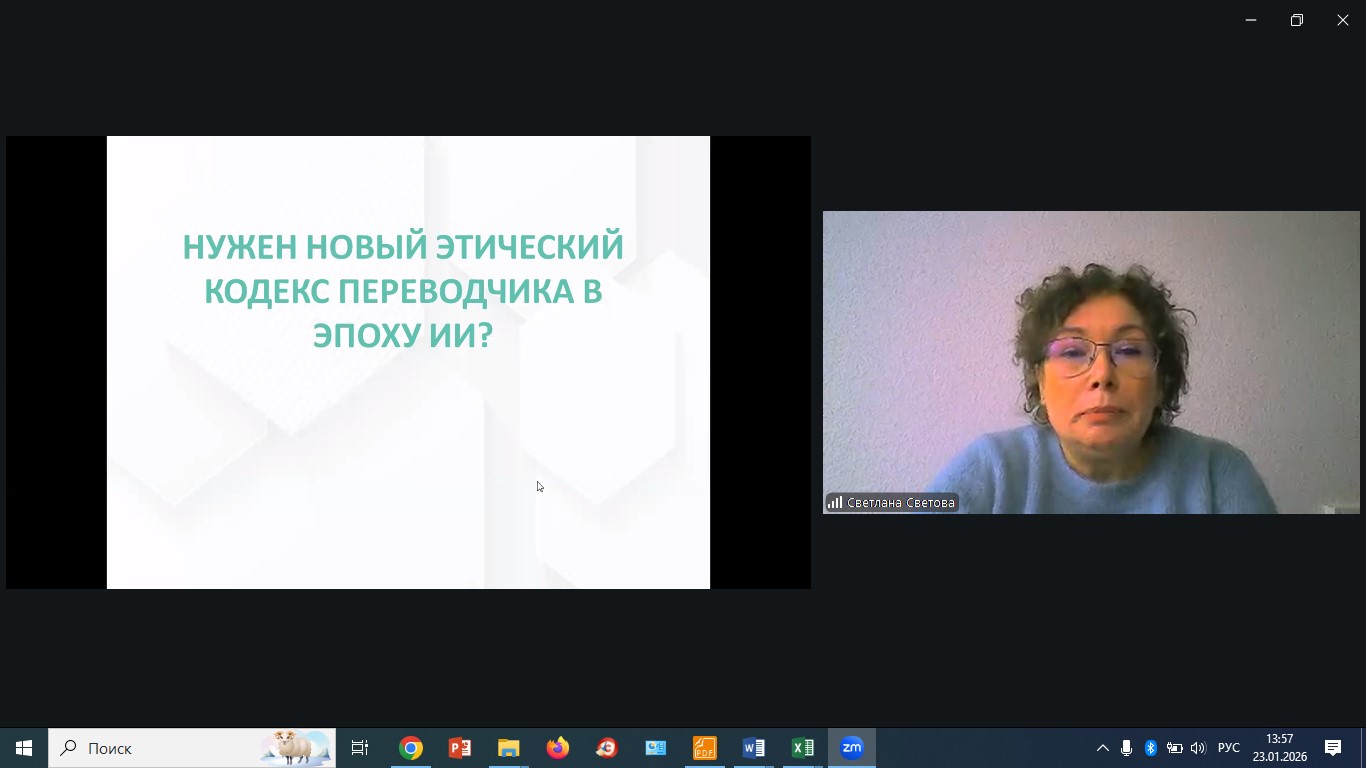Open the battery power status flyout
The width and height of the screenshot is (1366, 768).
1174,748
